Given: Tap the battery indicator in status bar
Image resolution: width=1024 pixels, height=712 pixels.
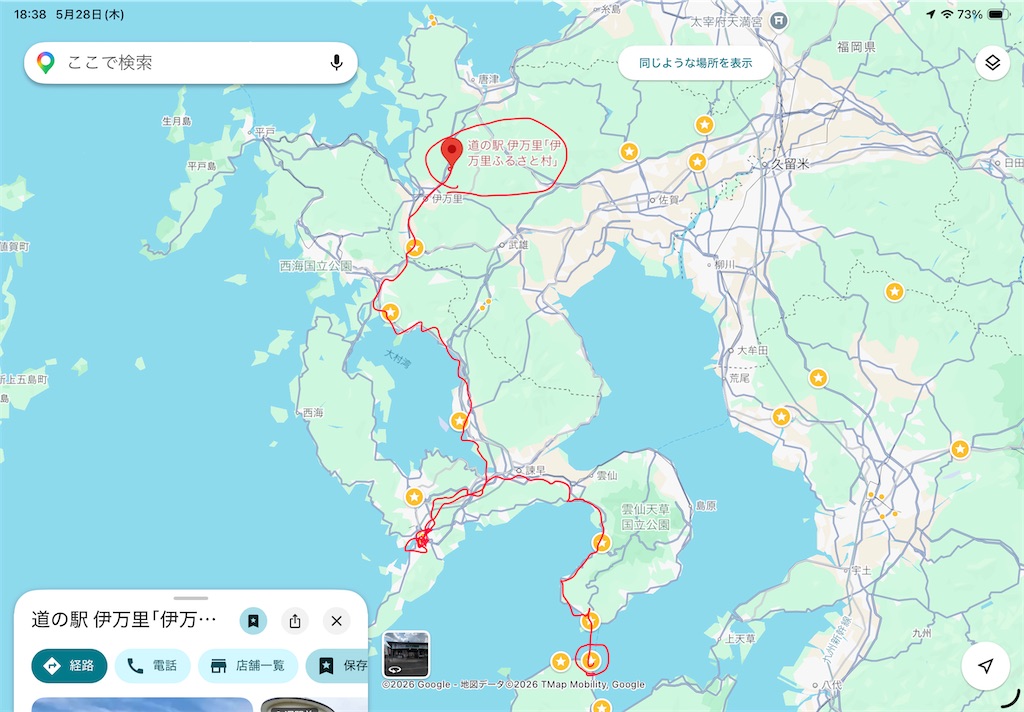Looking at the screenshot, I should [999, 14].
